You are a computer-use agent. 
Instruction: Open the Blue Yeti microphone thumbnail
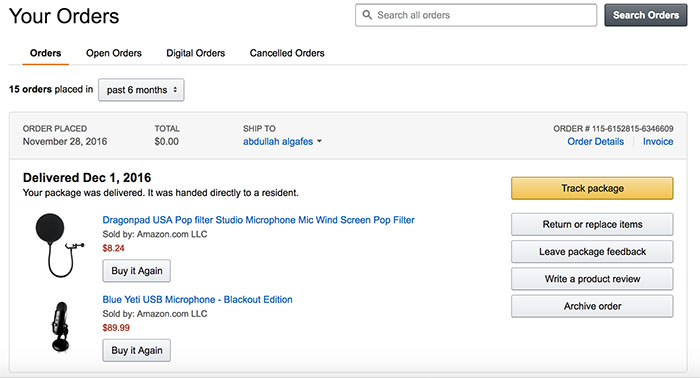(x=60, y=326)
